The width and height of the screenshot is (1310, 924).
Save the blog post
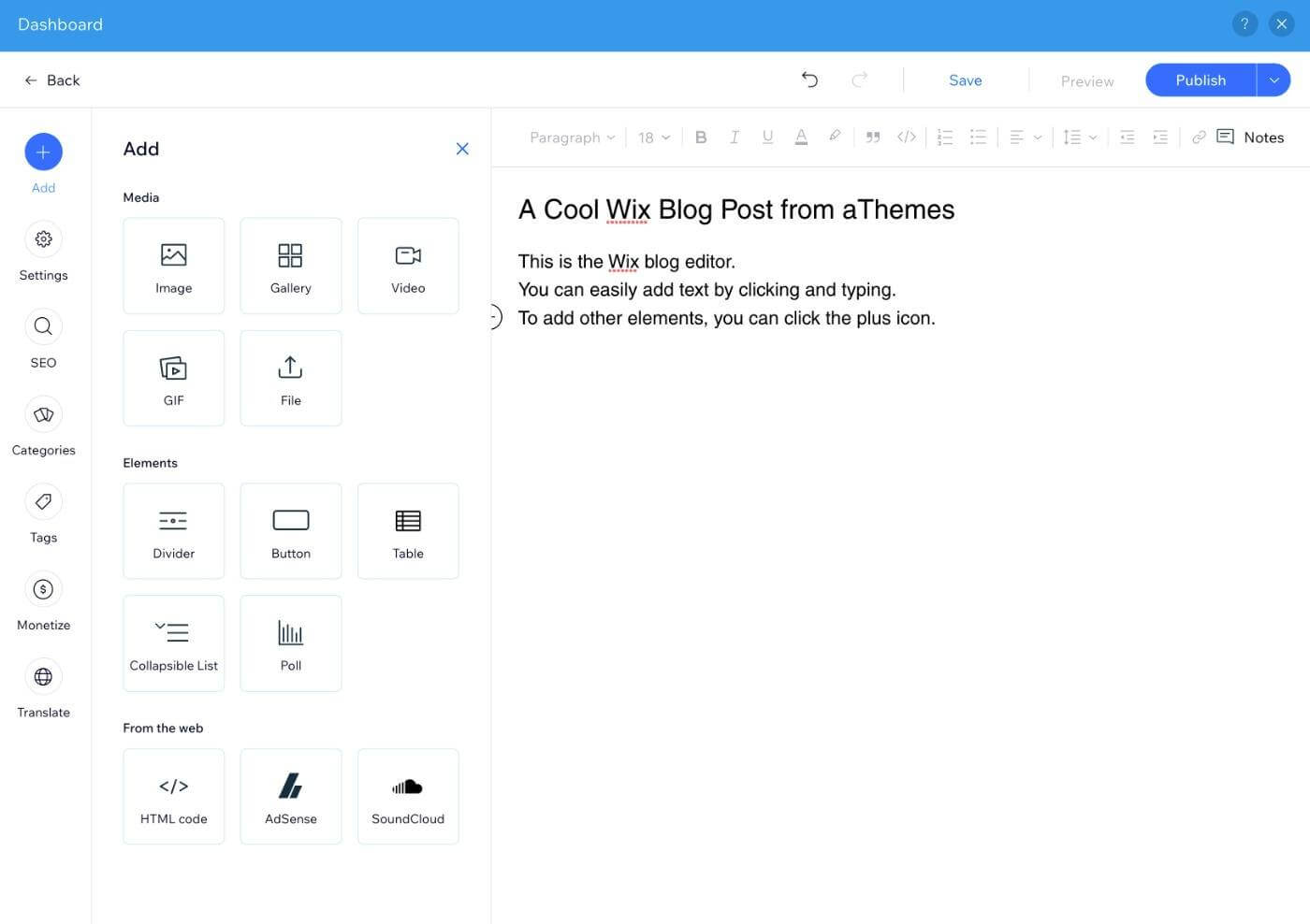pos(966,80)
